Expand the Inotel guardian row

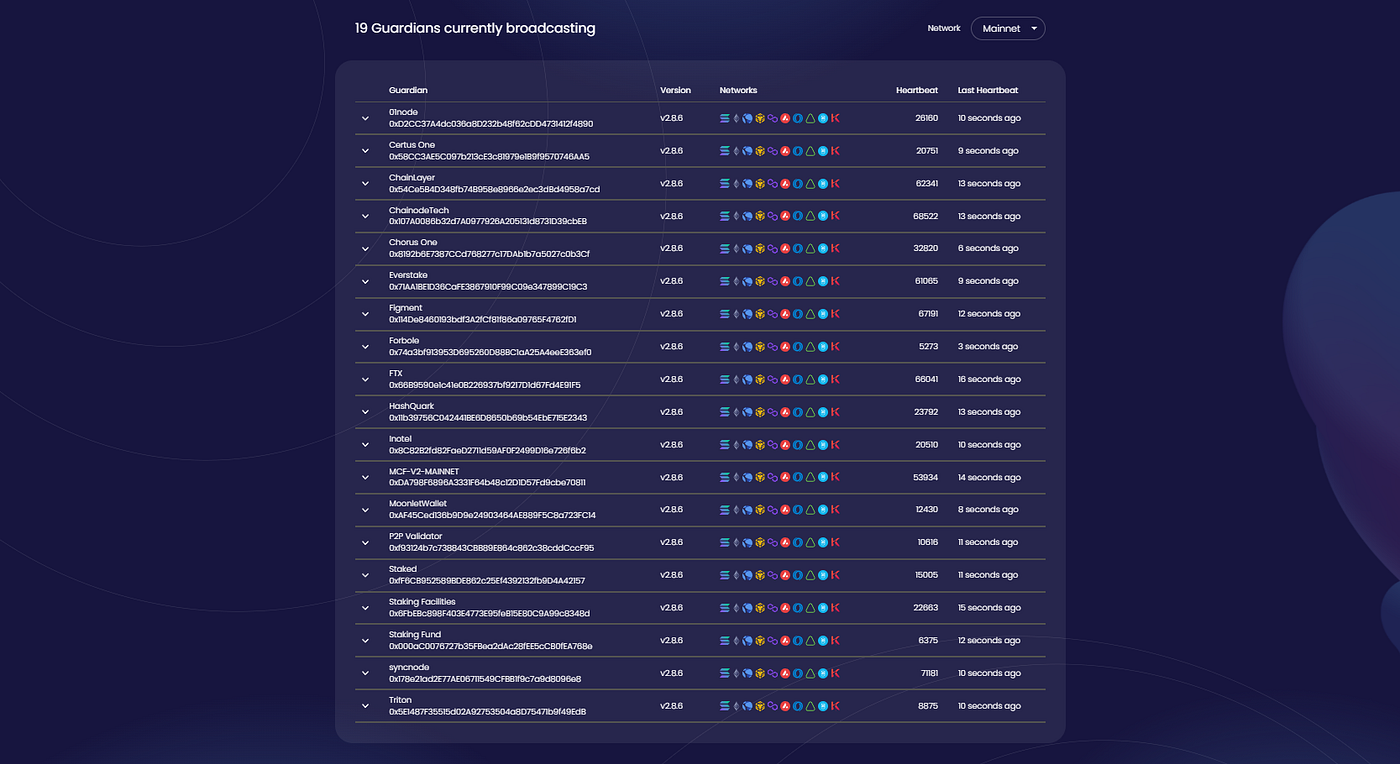click(x=366, y=445)
